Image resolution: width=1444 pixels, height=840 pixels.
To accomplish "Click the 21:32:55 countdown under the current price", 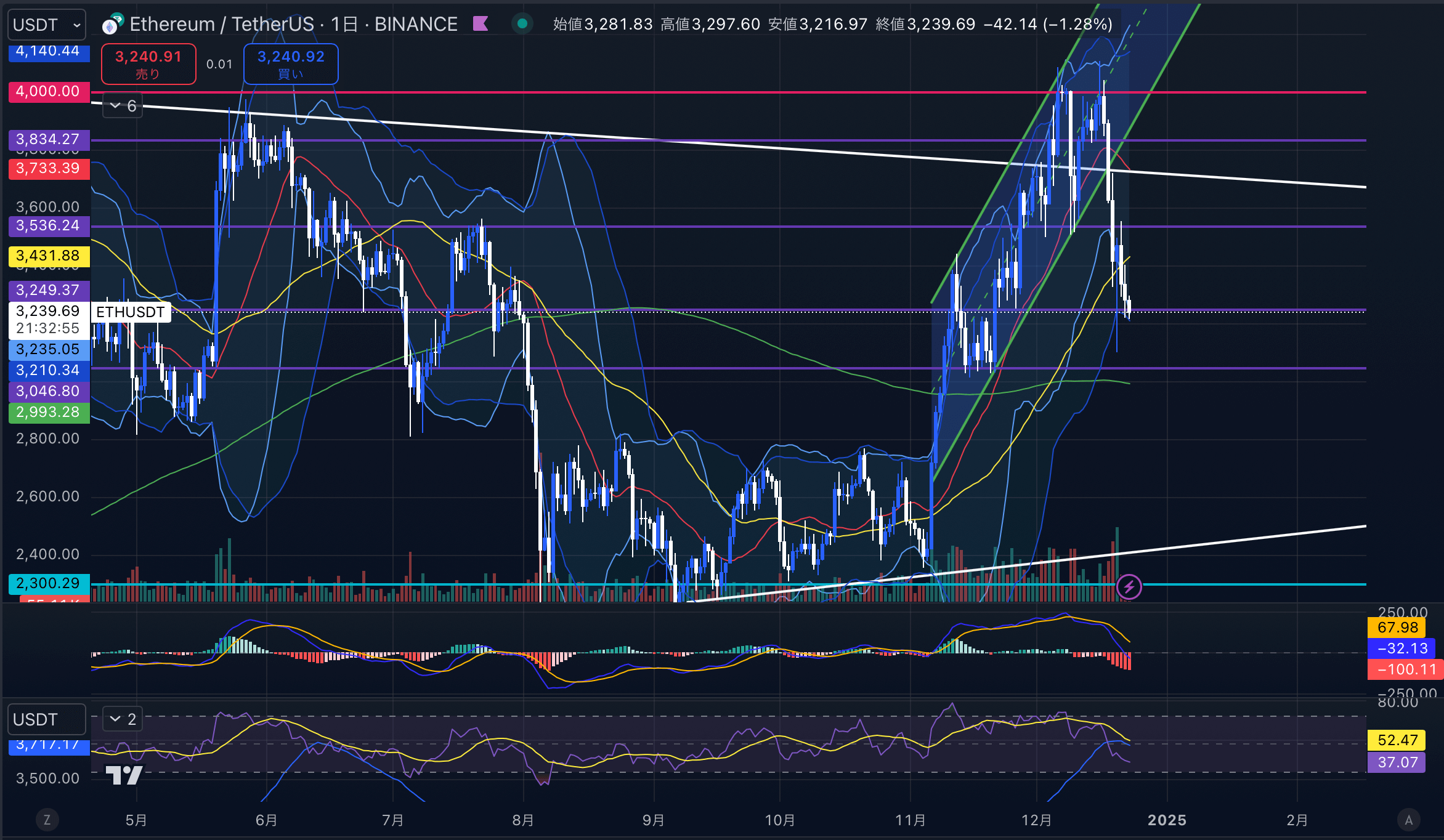I will pos(48,329).
